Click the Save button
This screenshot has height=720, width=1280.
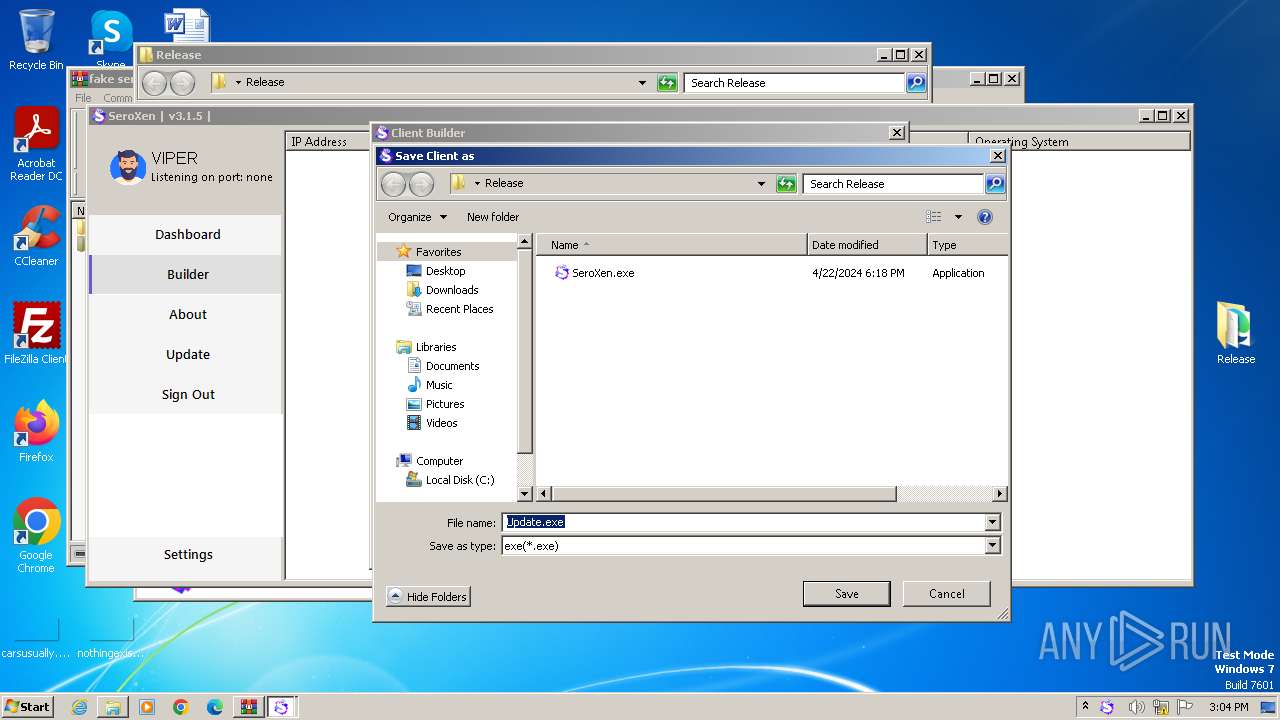pos(846,593)
